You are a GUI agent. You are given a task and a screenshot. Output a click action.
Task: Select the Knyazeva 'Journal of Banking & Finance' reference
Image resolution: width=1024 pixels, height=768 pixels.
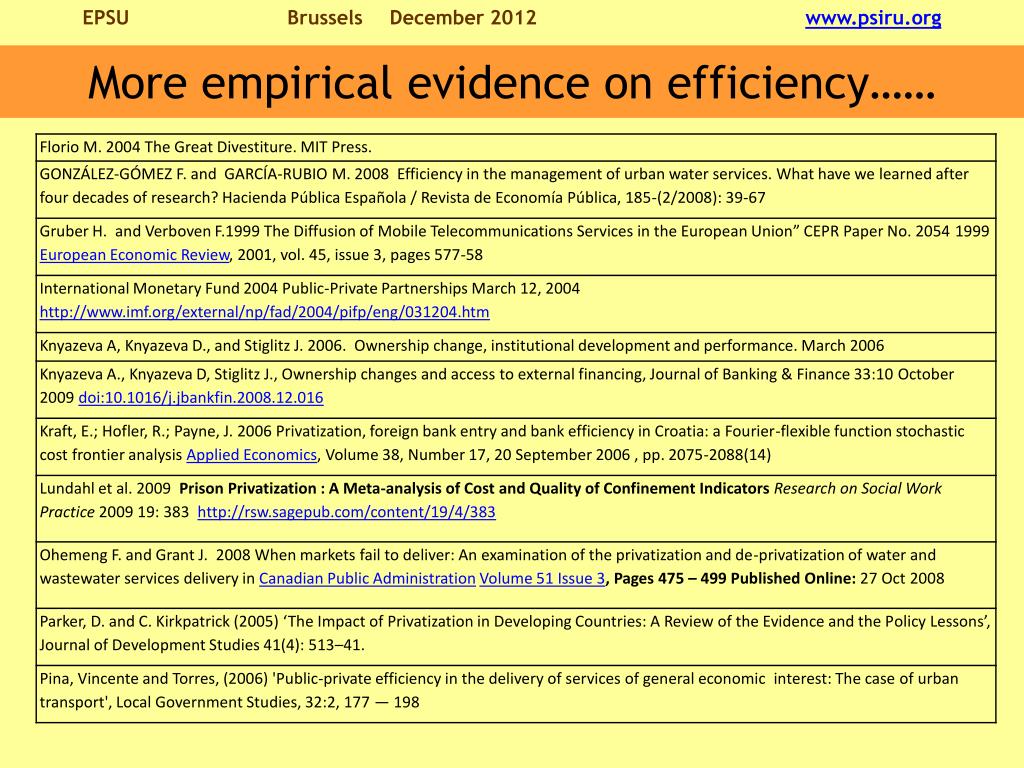click(516, 390)
